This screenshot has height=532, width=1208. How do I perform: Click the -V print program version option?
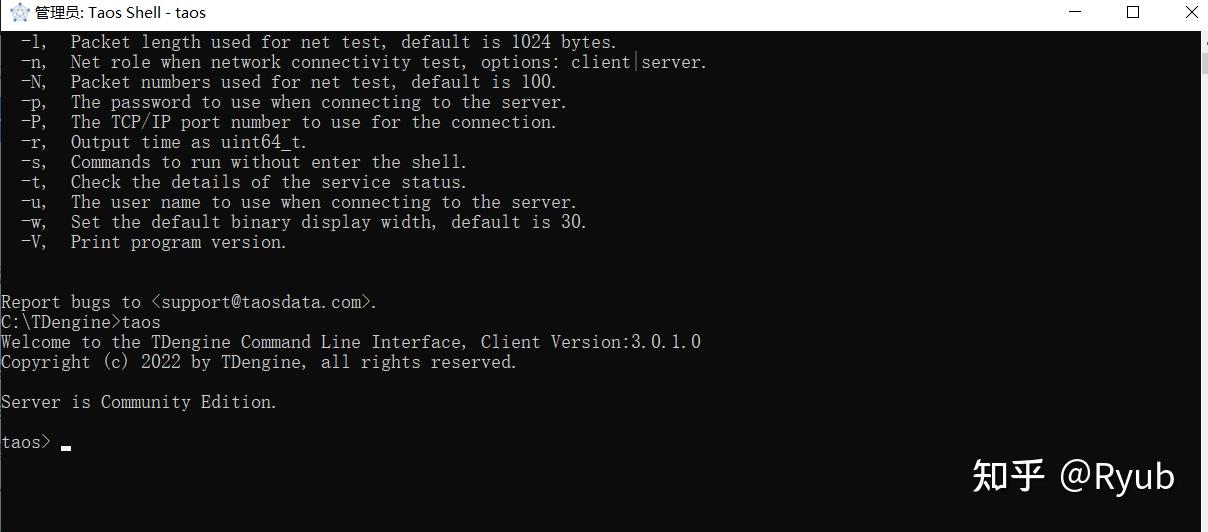point(178,242)
